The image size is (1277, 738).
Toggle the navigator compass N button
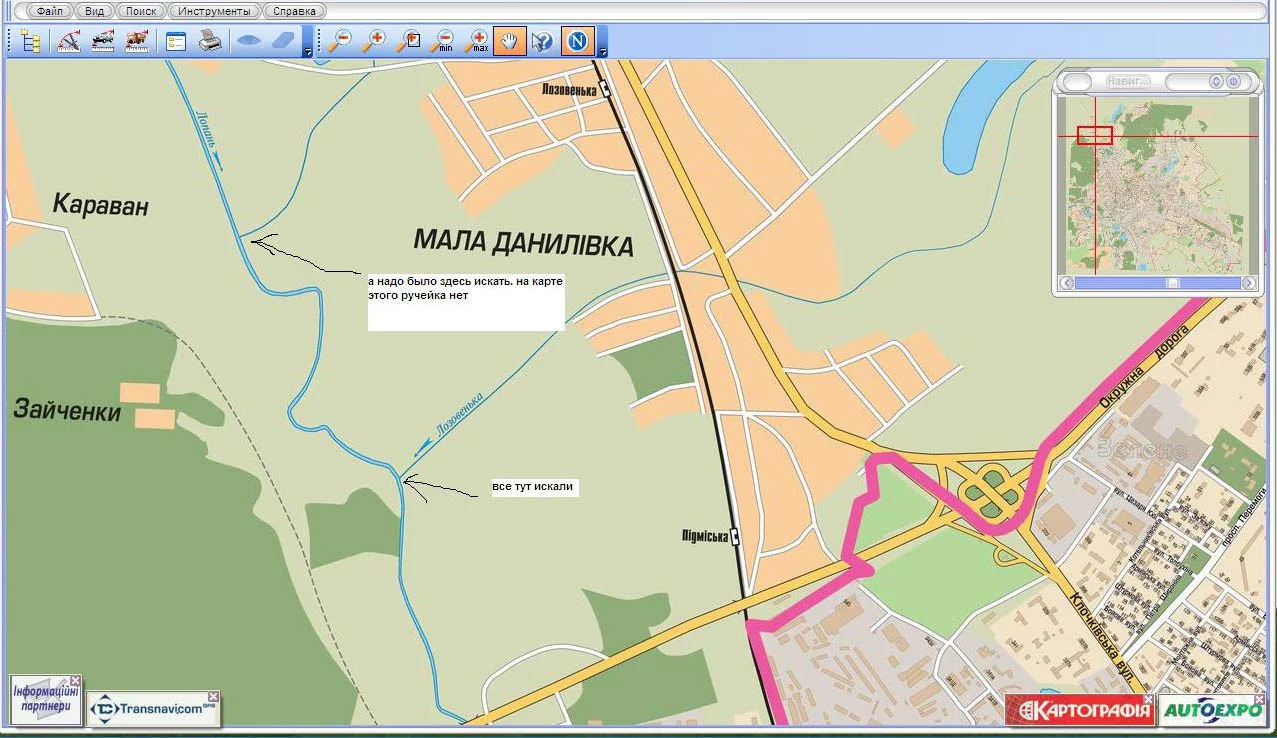(578, 41)
